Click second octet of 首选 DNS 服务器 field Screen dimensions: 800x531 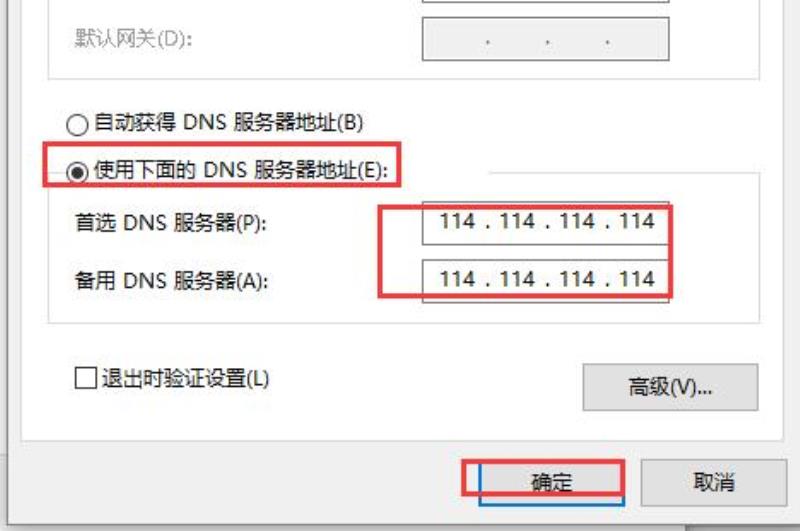pos(517,222)
